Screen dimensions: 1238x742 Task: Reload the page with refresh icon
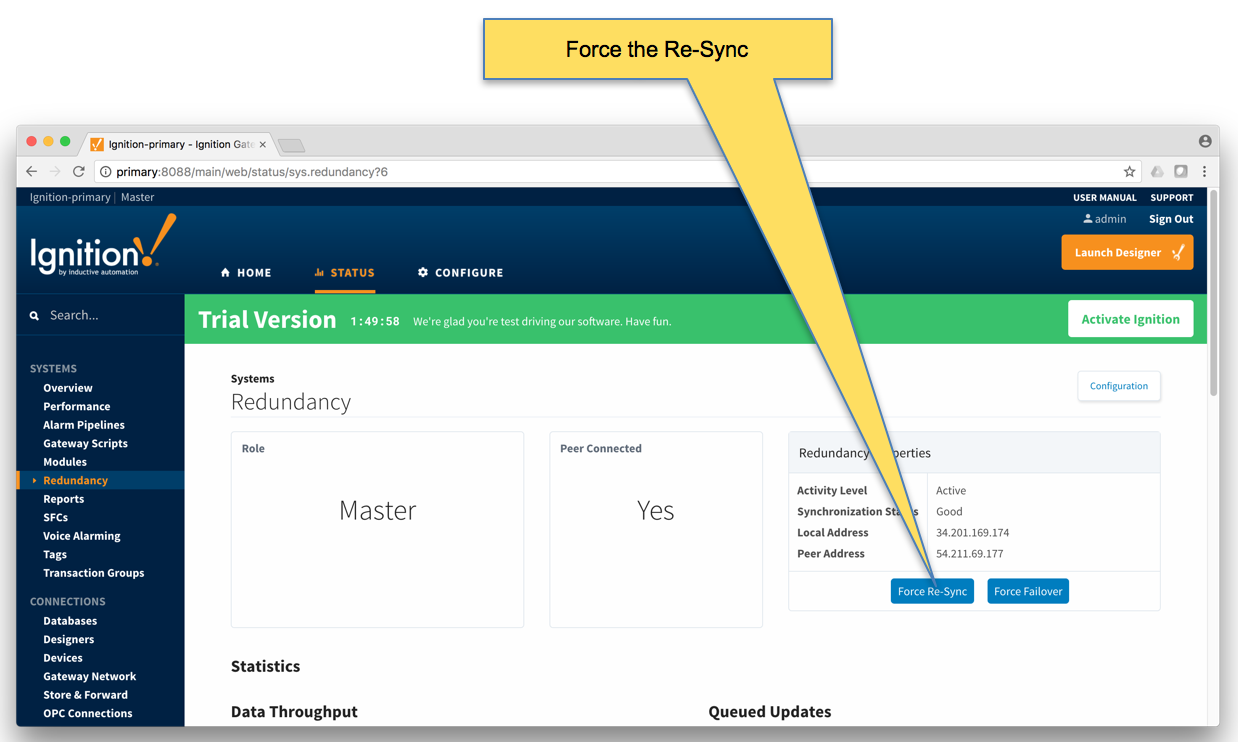coord(79,172)
